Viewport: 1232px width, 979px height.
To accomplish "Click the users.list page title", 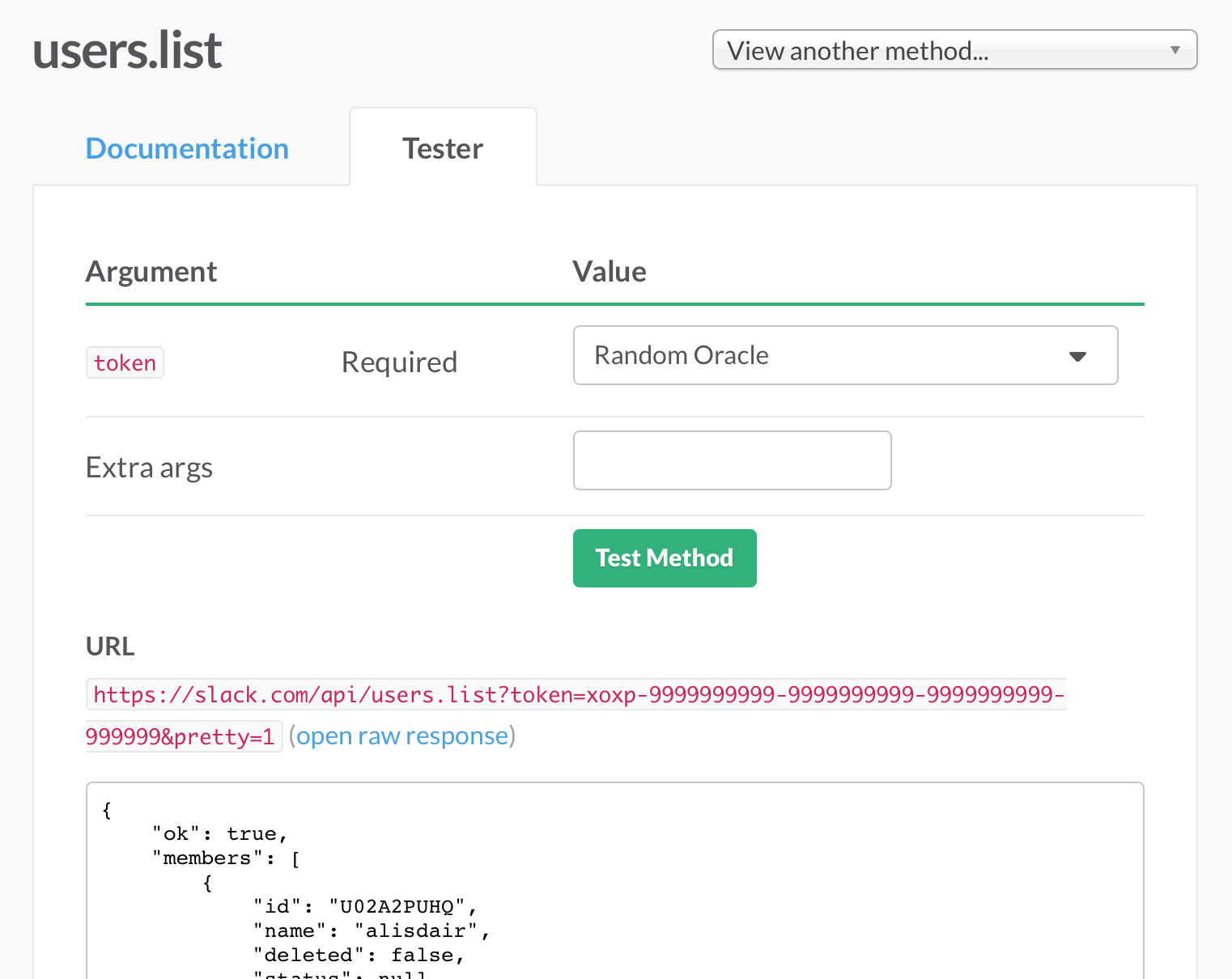I will pos(126,49).
